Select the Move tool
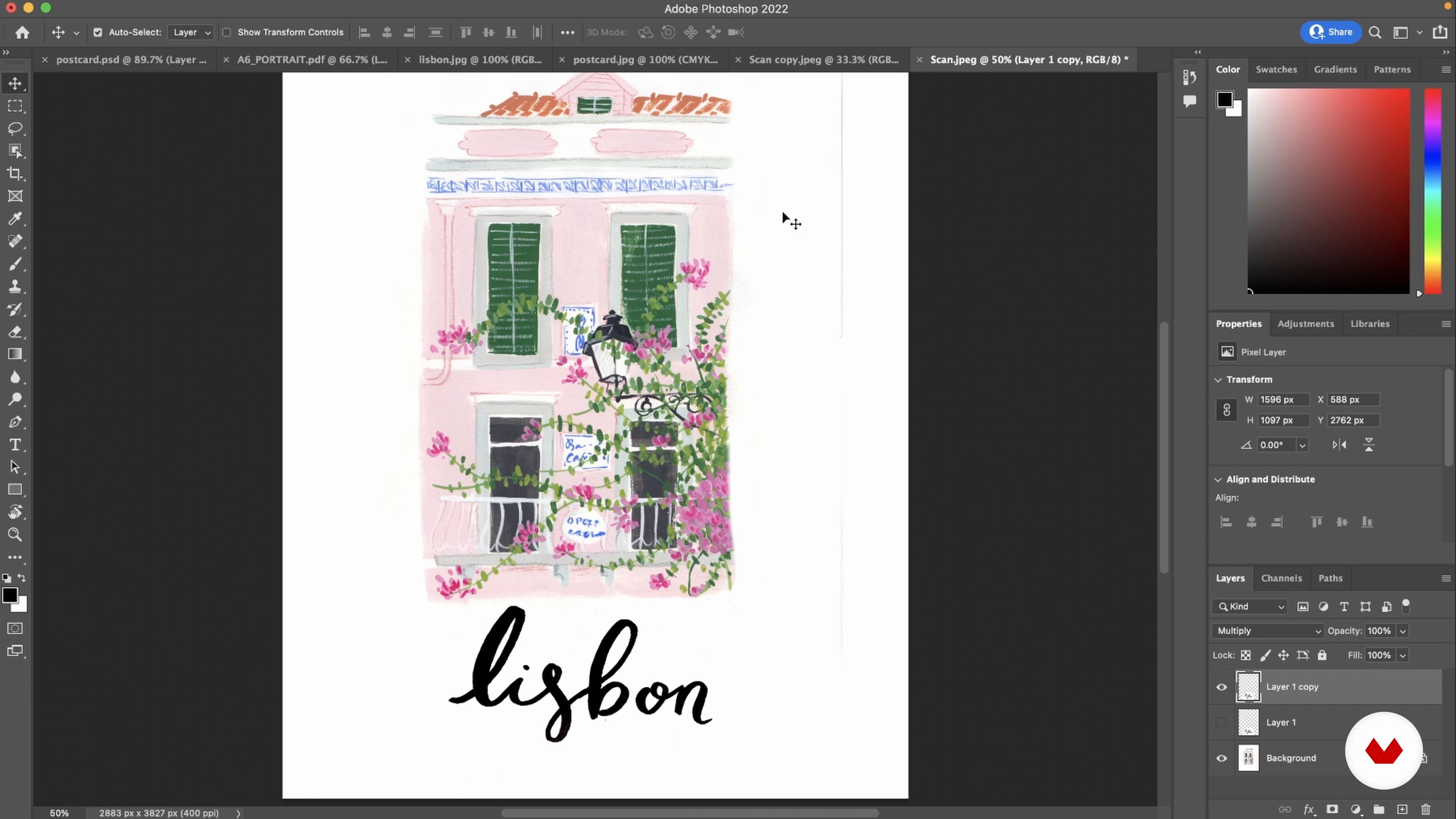This screenshot has height=819, width=1456. coord(15,84)
